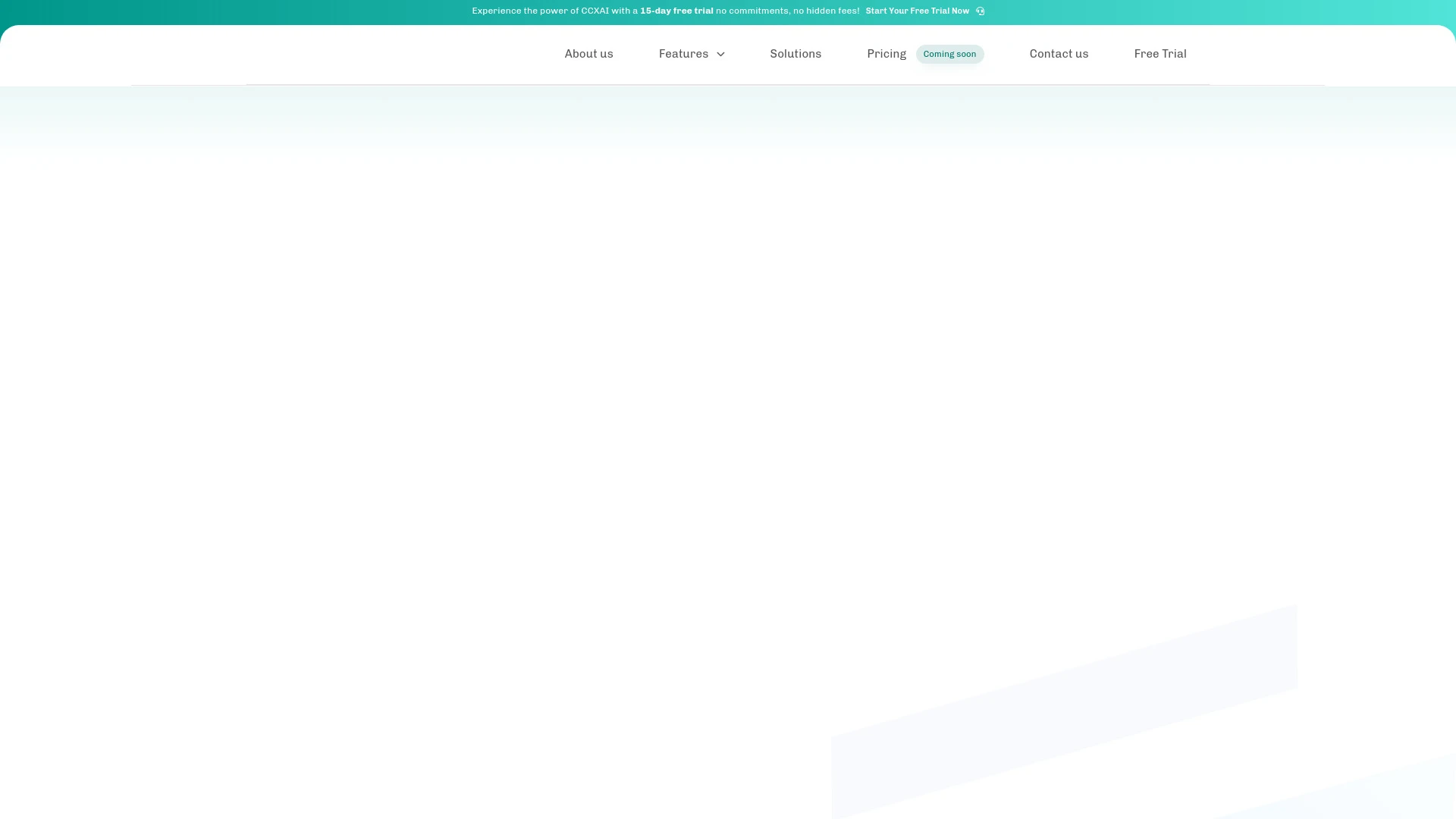This screenshot has height=819, width=1456.
Task: Click the About us tab in the header
Action: coord(588,54)
